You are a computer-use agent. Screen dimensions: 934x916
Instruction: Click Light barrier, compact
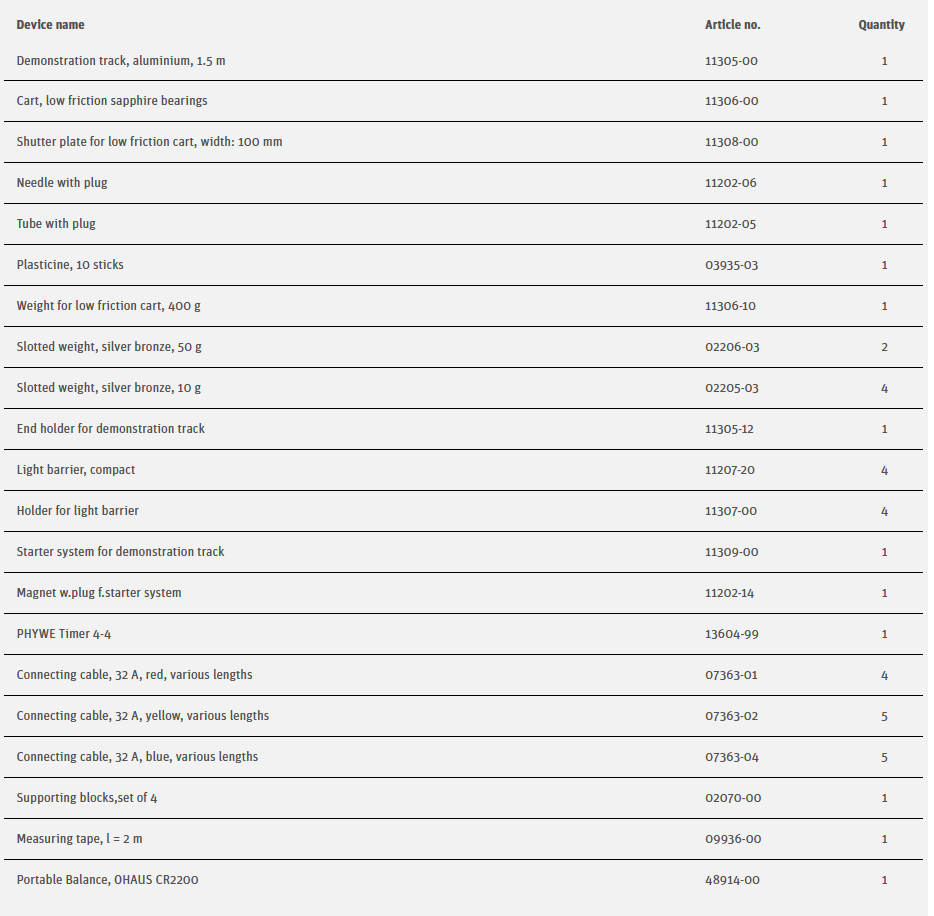pyautogui.click(x=76, y=470)
